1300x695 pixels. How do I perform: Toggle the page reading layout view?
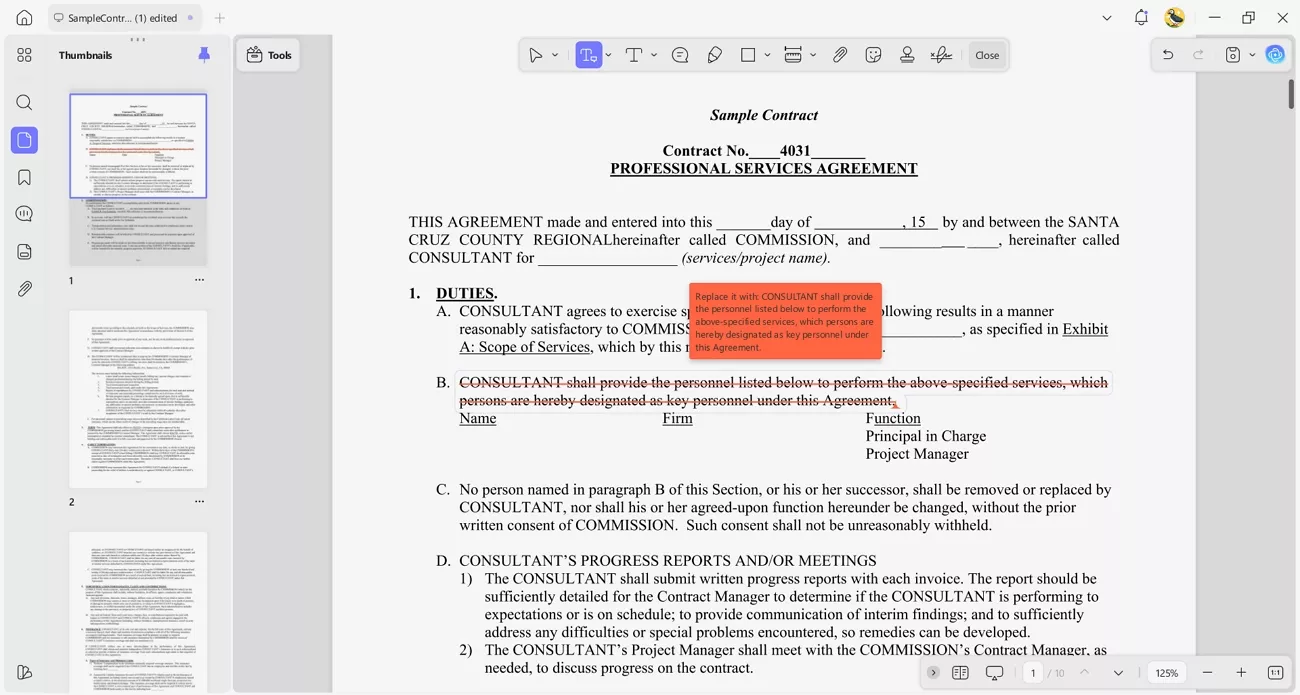960,673
